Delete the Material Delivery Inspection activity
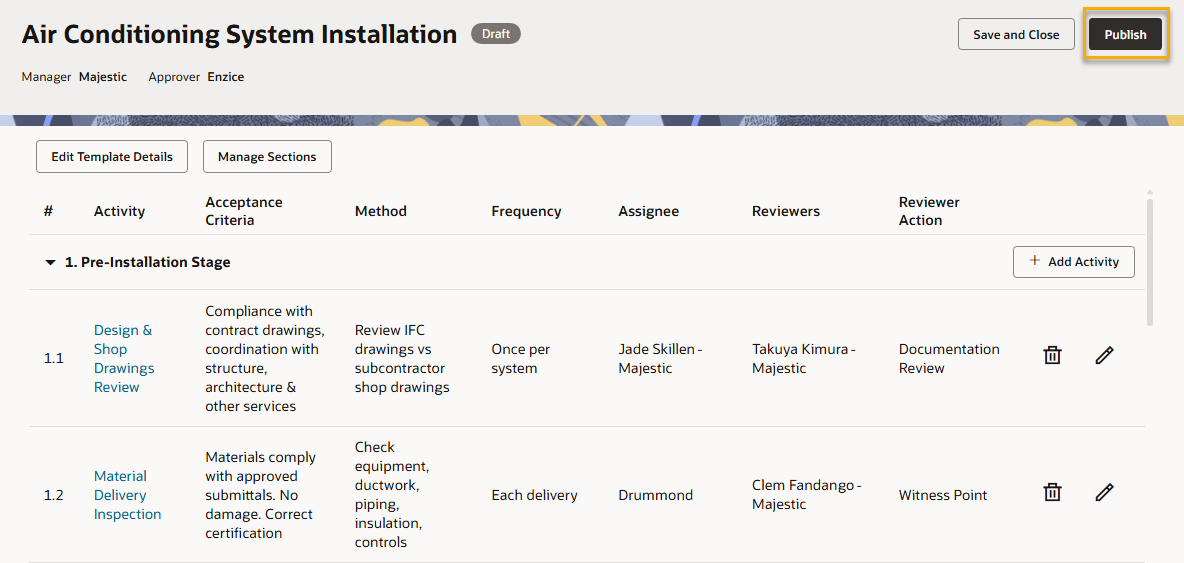The width and height of the screenshot is (1184, 563). pos(1052,492)
